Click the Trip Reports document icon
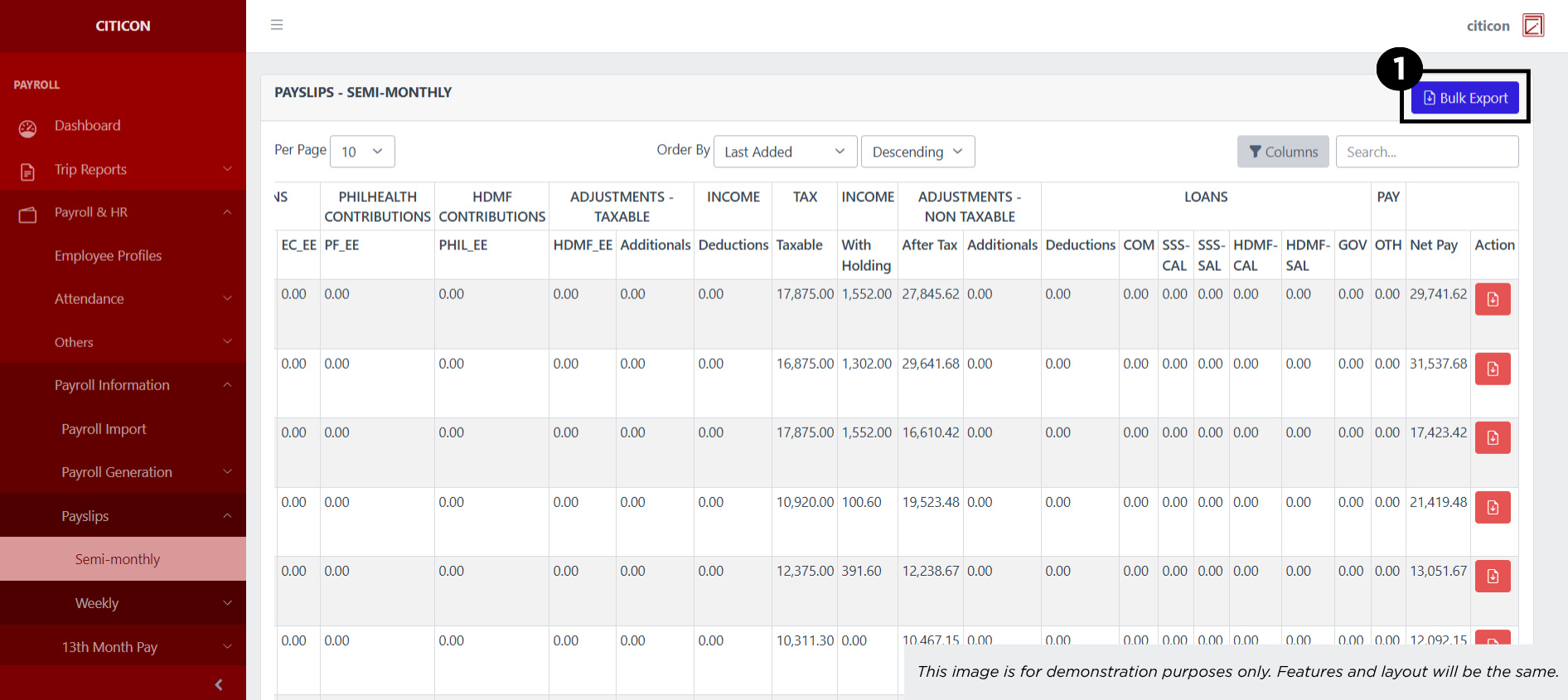The image size is (1568, 700). tap(27, 171)
